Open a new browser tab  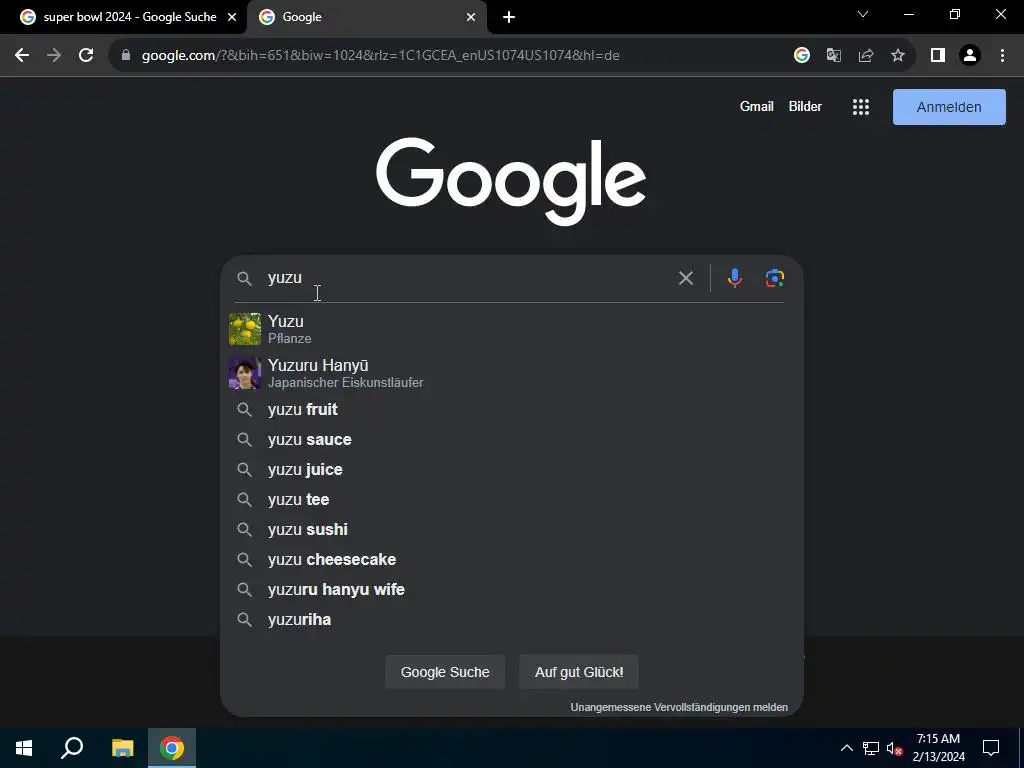[509, 17]
